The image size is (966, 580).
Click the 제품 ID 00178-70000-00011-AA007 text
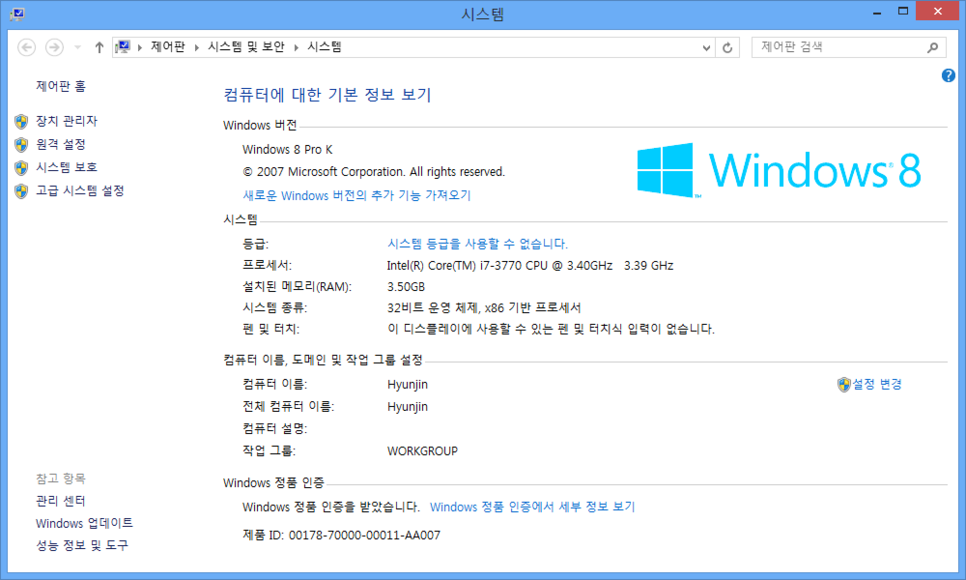(341, 535)
